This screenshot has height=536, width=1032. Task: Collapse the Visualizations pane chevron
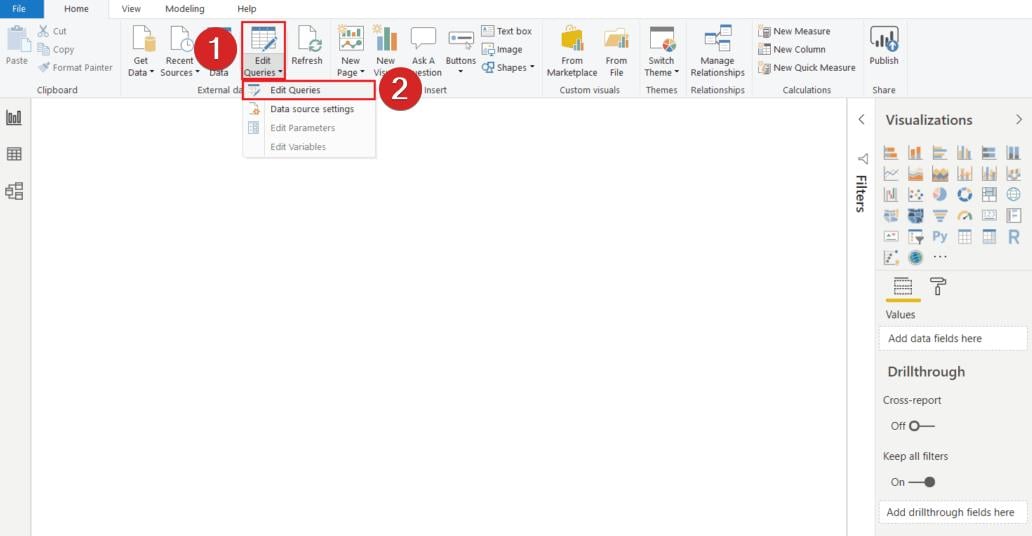(1019, 119)
